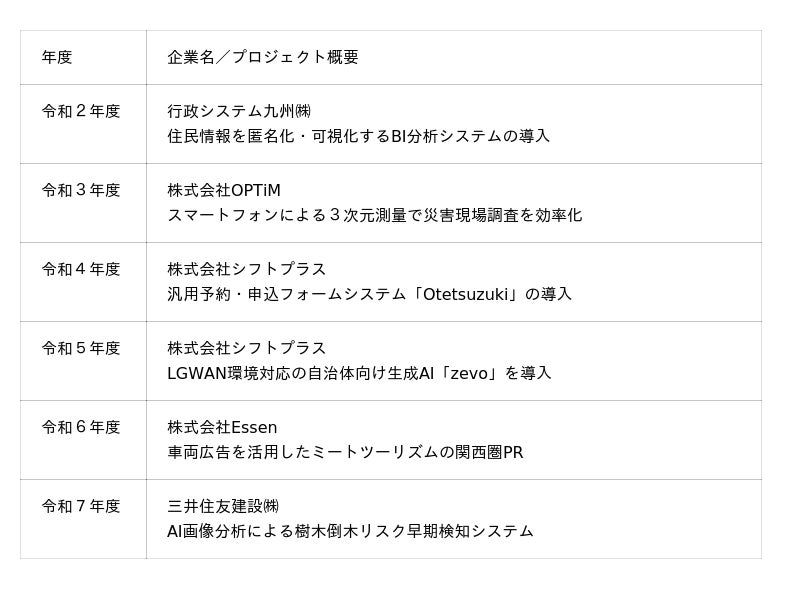Select the 令和４年度 year cell
The width and height of the screenshot is (800, 589).
[81, 269]
